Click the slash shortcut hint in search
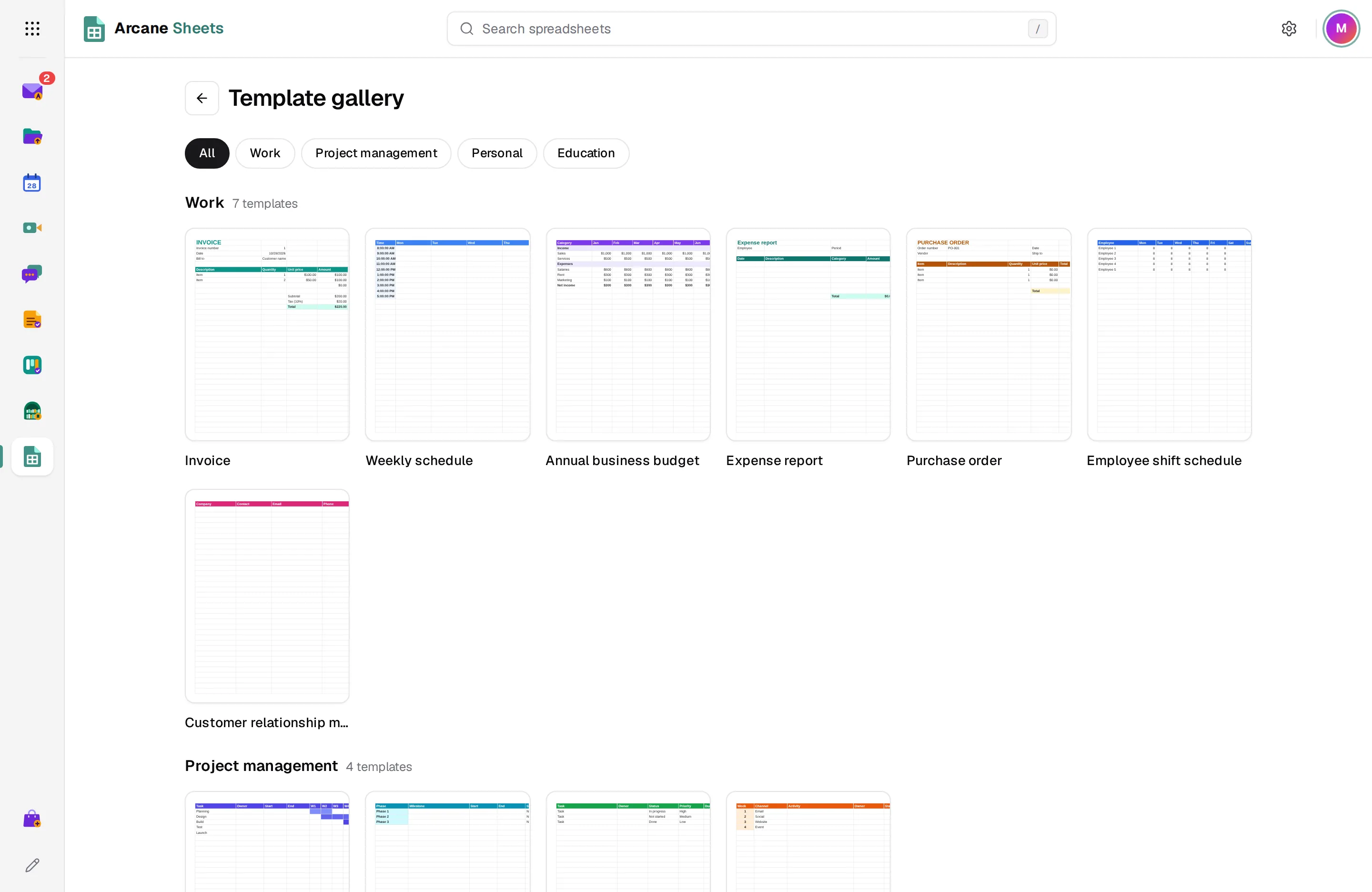Screen dimensions: 1372x892 (1038, 29)
